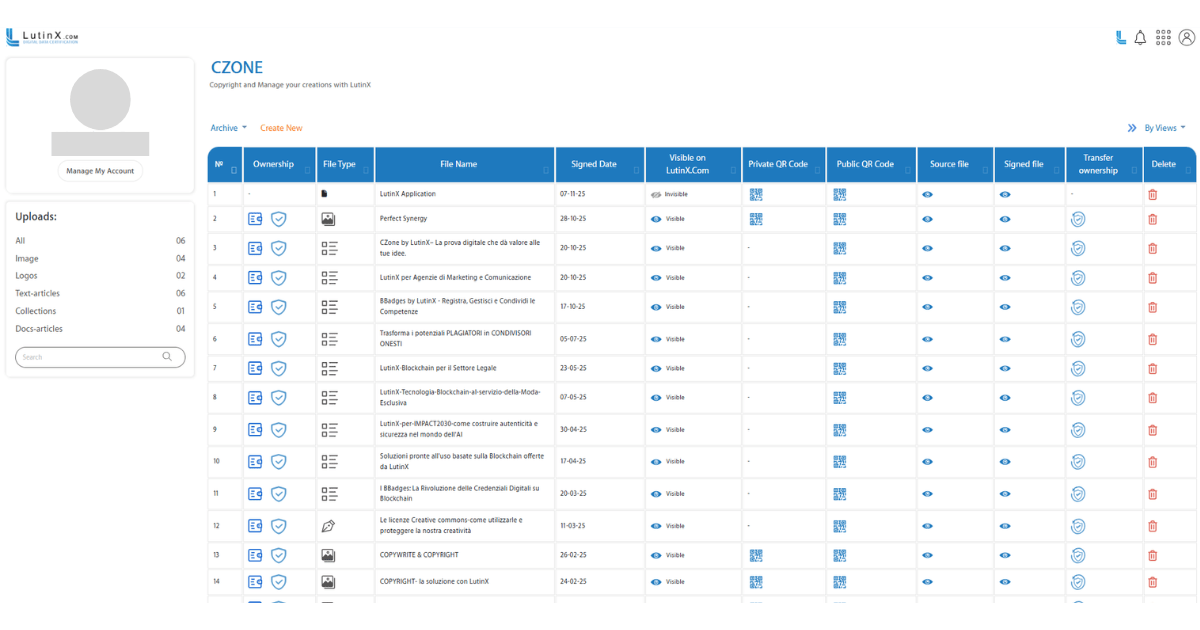The image size is (1200, 630).
Task: Toggle Perfect Synergy visible status
Action: tap(657, 219)
